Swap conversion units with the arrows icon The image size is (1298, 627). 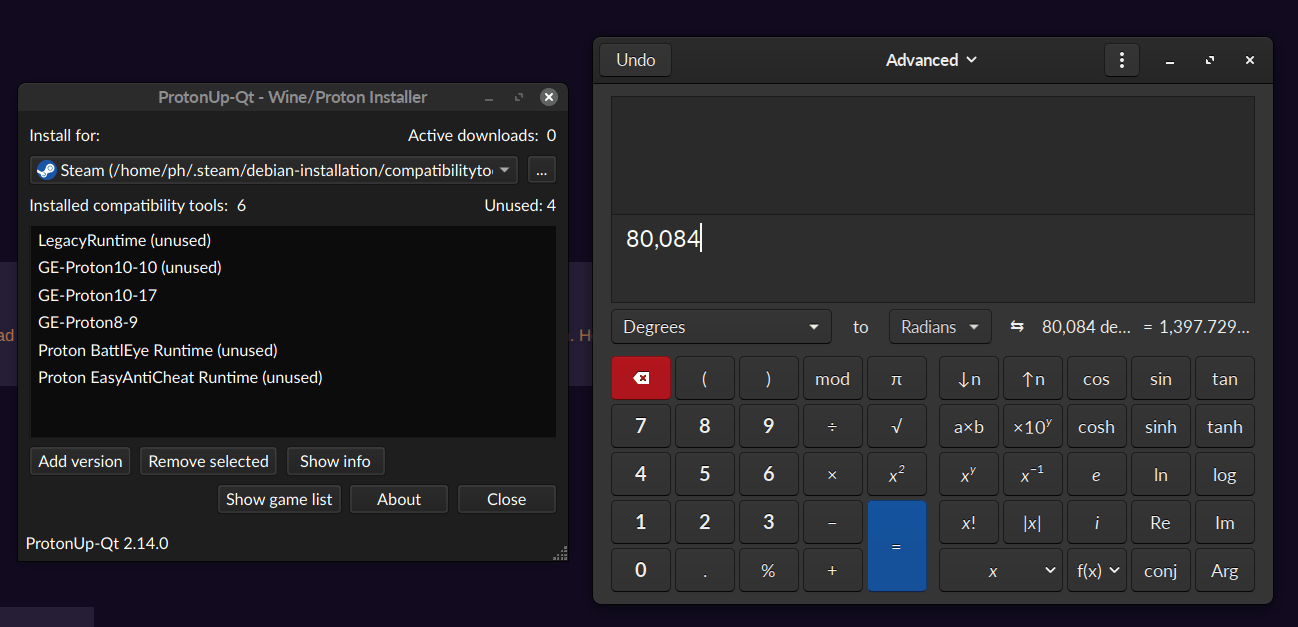point(1017,327)
